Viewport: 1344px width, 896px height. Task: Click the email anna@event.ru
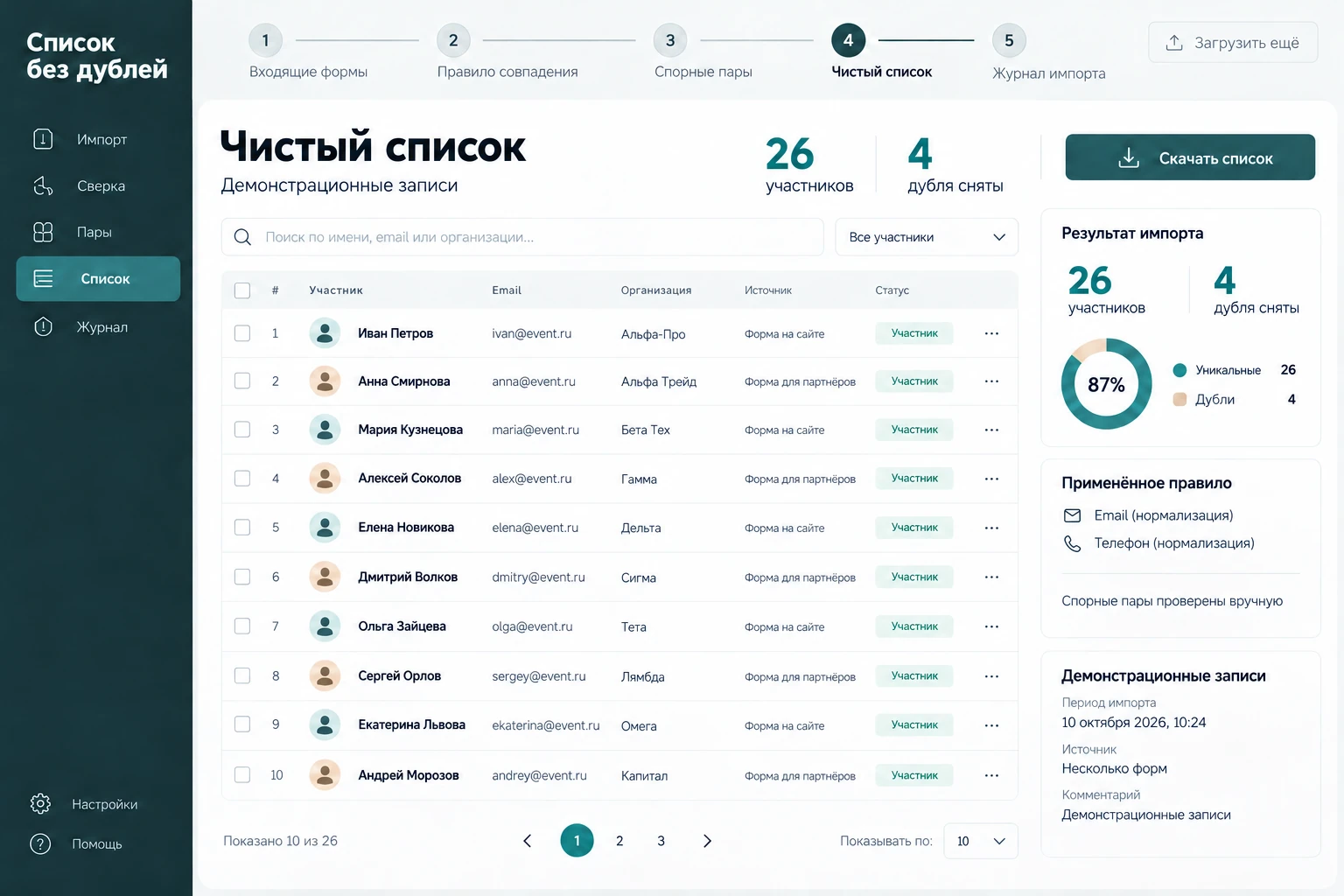[534, 381]
